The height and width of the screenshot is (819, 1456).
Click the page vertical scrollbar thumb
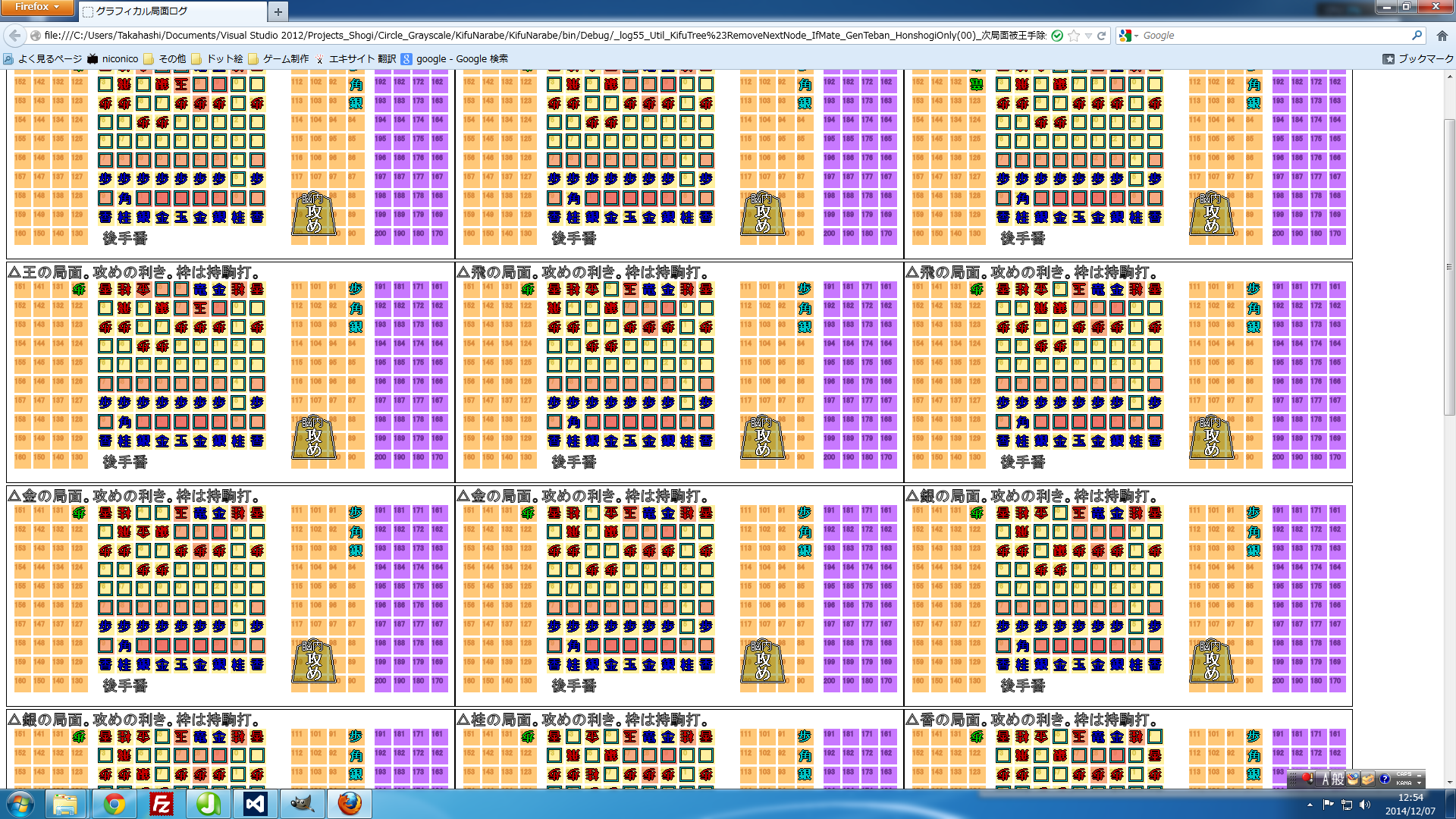coord(1449,265)
